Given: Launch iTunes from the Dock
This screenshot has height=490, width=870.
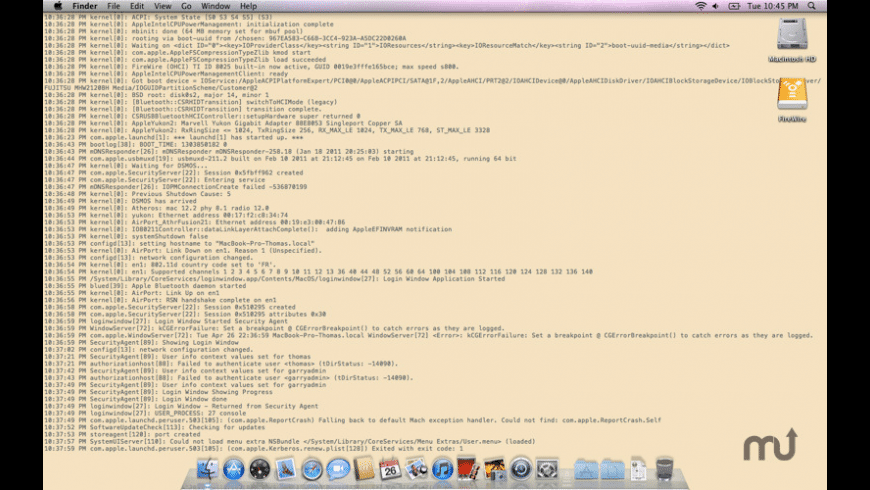Looking at the screenshot, I should pyautogui.click(x=442, y=469).
